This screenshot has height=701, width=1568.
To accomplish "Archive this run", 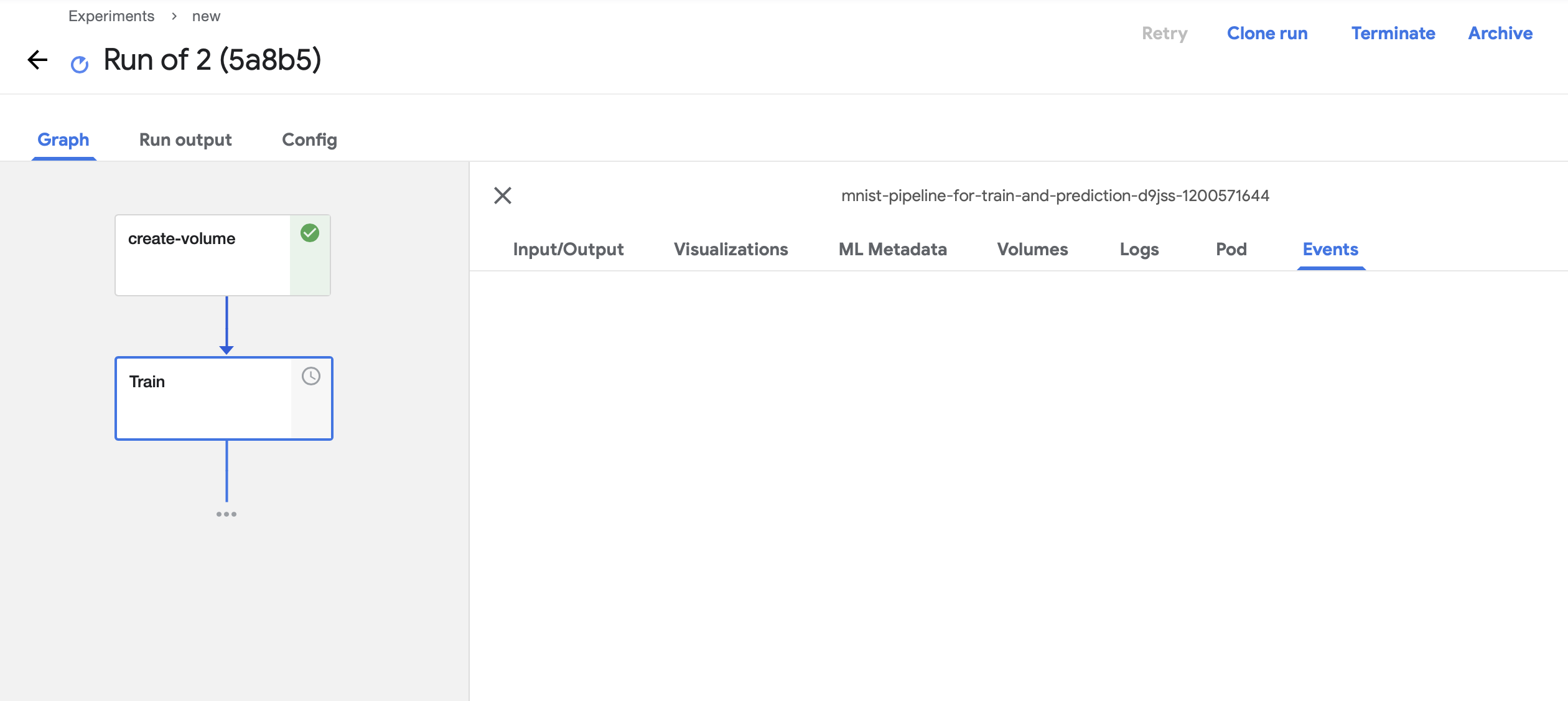I will [x=1500, y=33].
